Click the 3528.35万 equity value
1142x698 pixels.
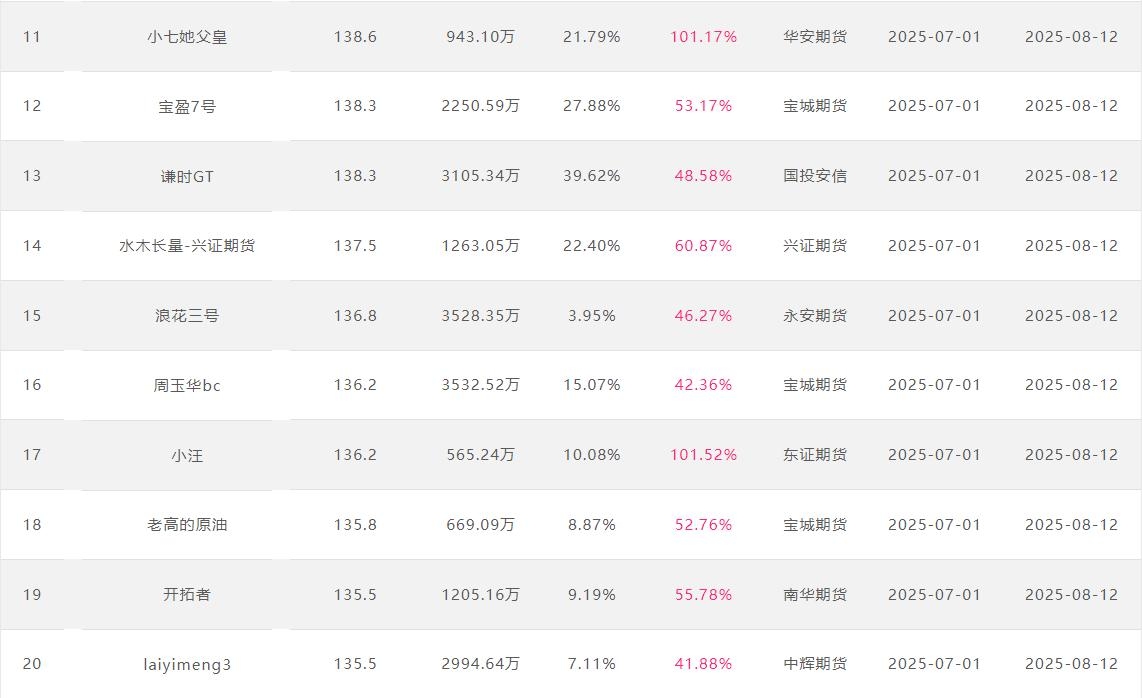click(x=481, y=315)
